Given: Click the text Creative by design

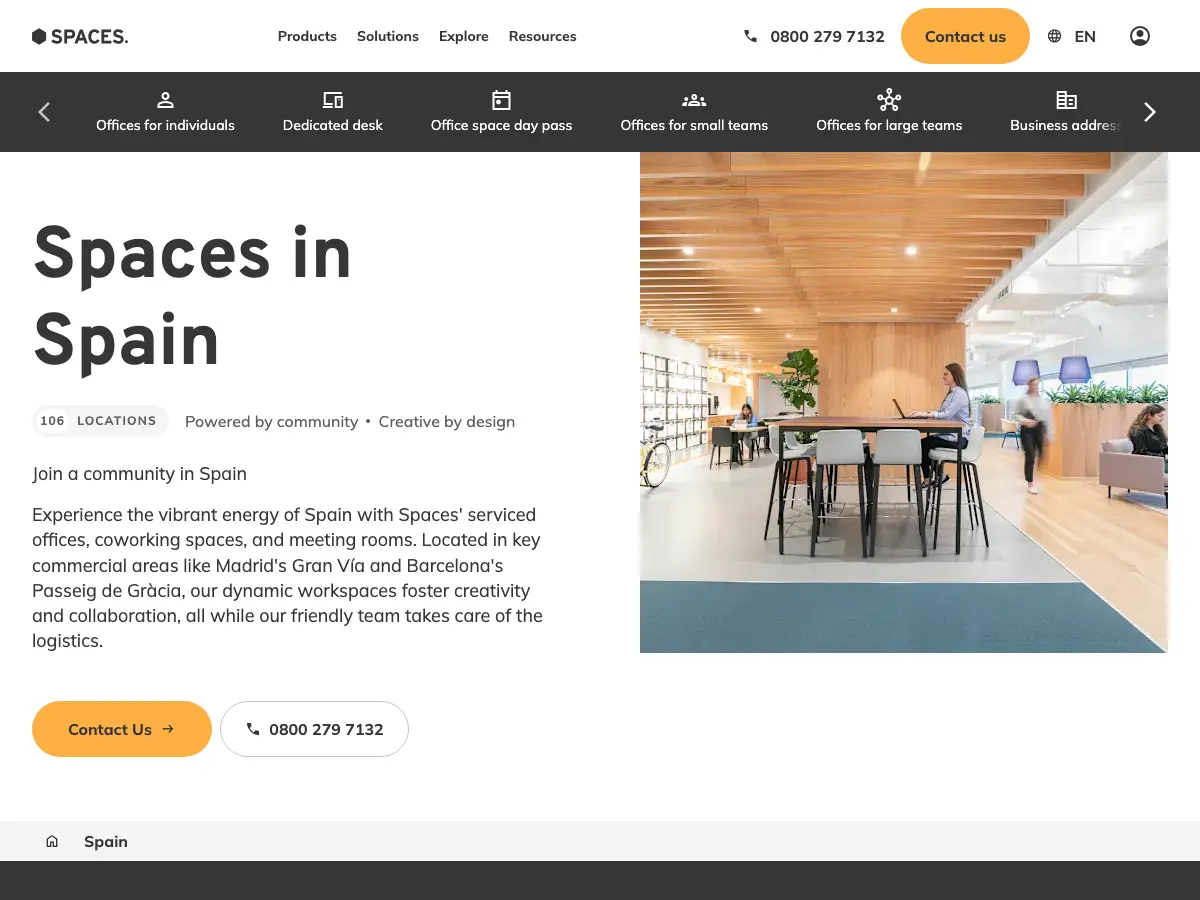Looking at the screenshot, I should point(447,422).
